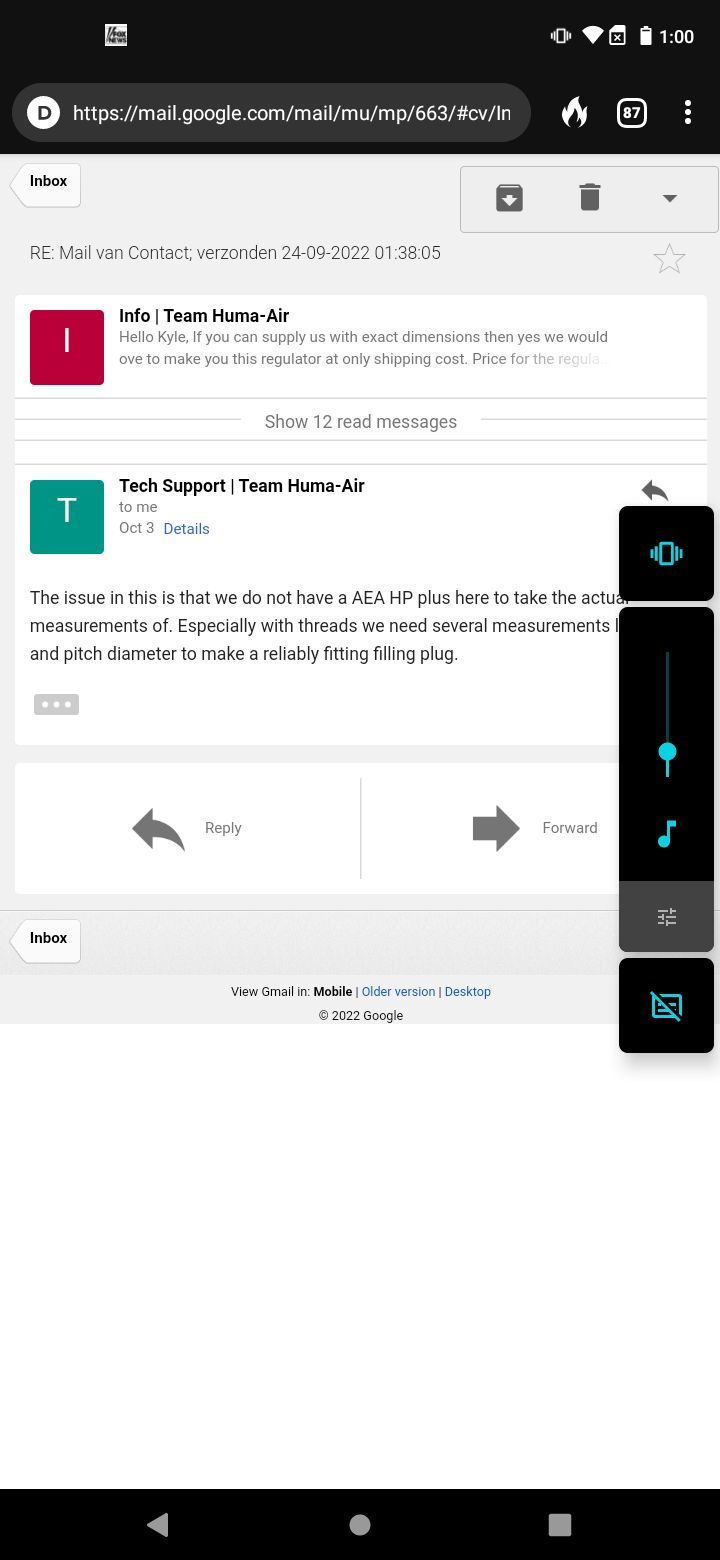This screenshot has width=720, height=1560.
Task: Open volume settings sliders icon
Action: (x=667, y=916)
